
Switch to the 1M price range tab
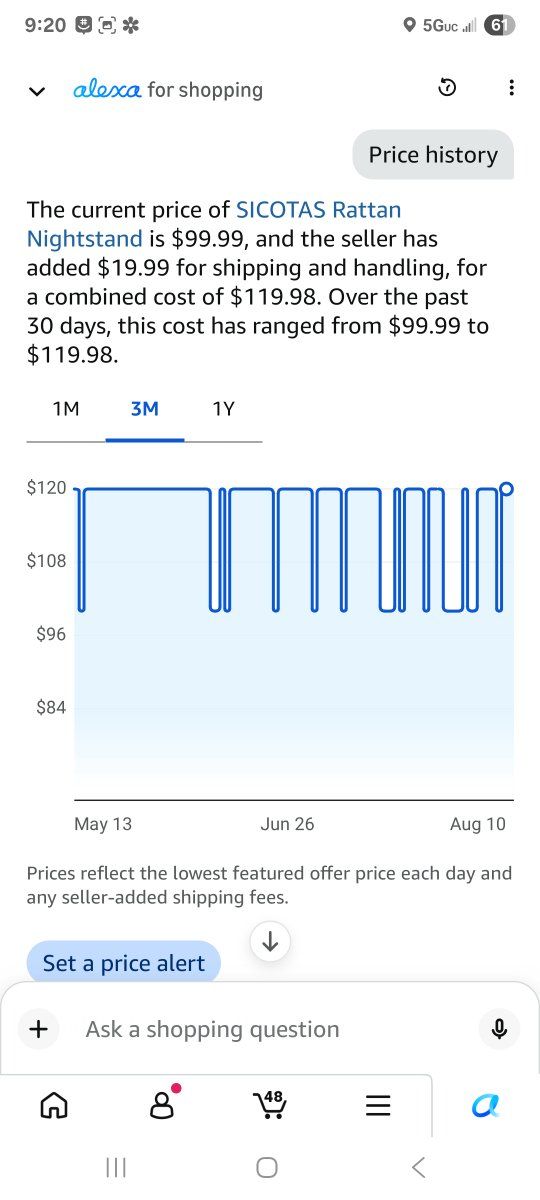click(x=66, y=409)
